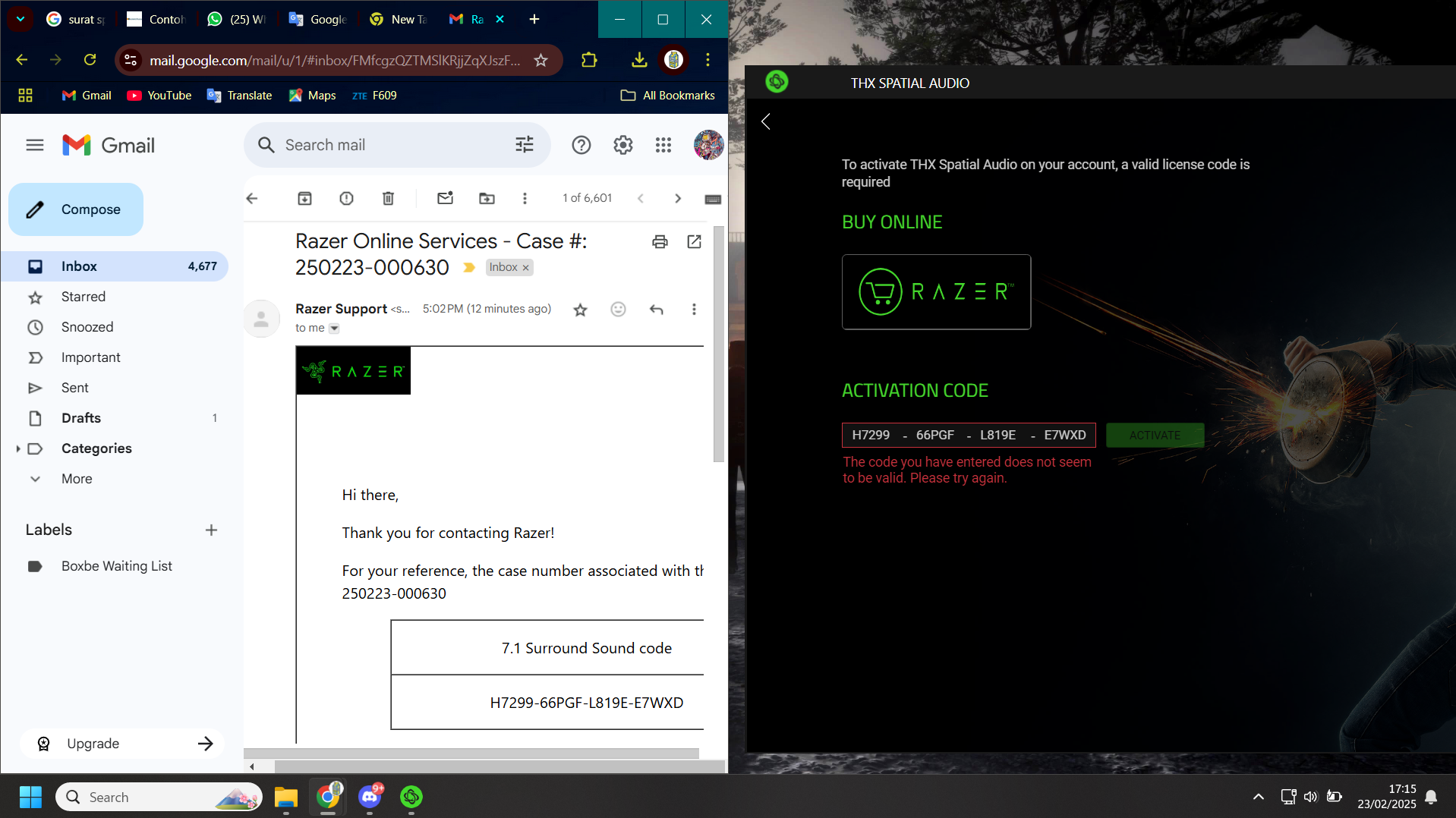Star the Razer Support message
1456x818 pixels.
click(x=581, y=310)
